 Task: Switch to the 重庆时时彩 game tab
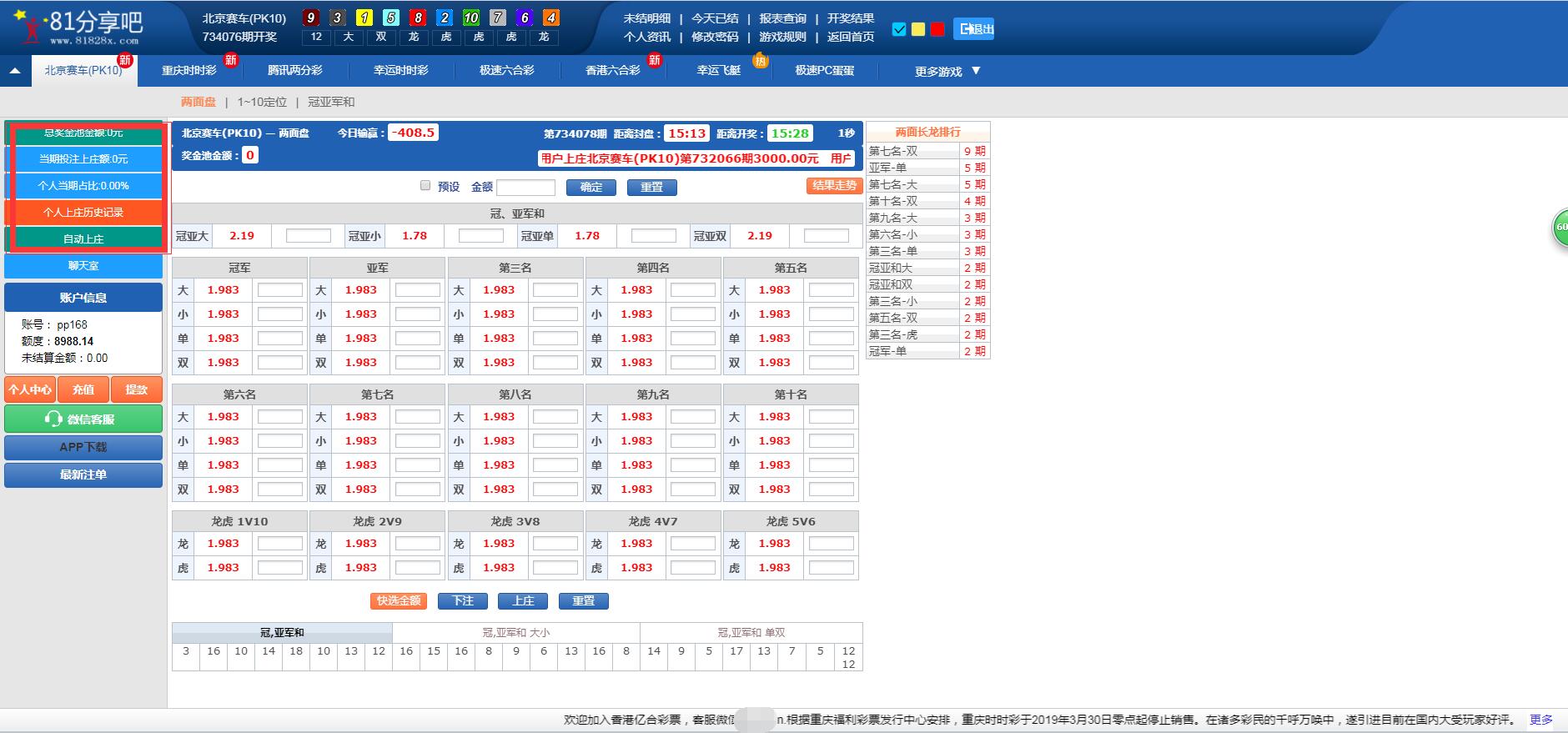pos(188,71)
